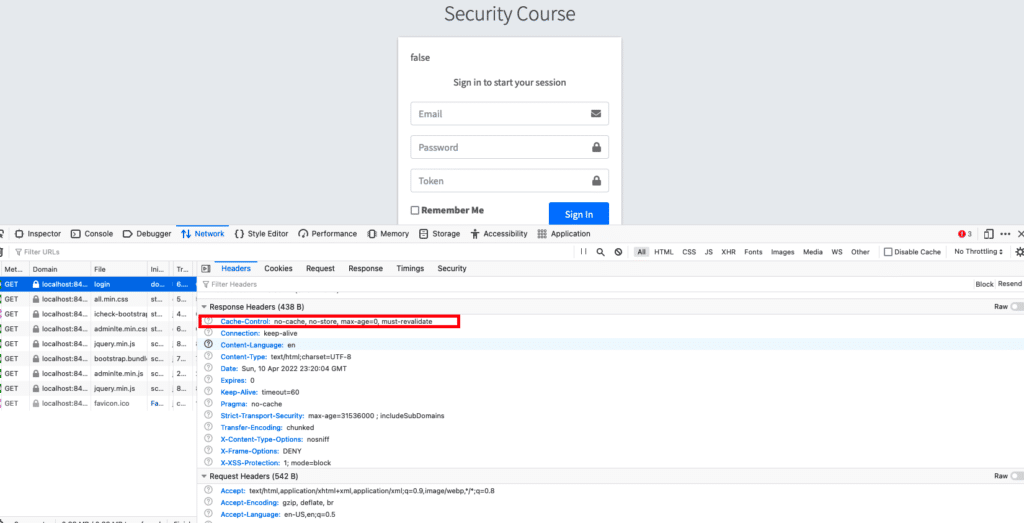
Task: Toggle responsive design mode icon
Action: click(x=988, y=234)
